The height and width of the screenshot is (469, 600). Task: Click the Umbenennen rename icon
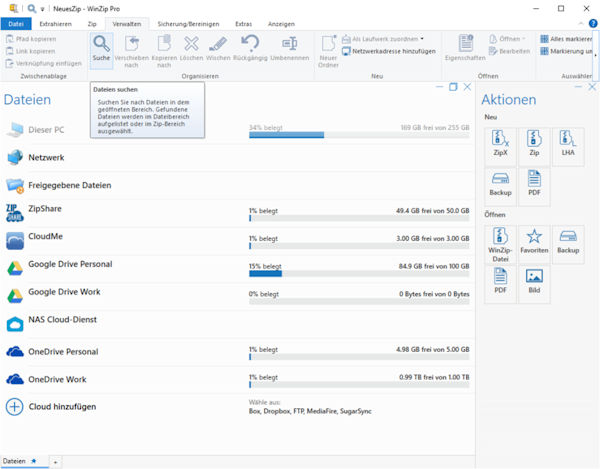tap(290, 49)
